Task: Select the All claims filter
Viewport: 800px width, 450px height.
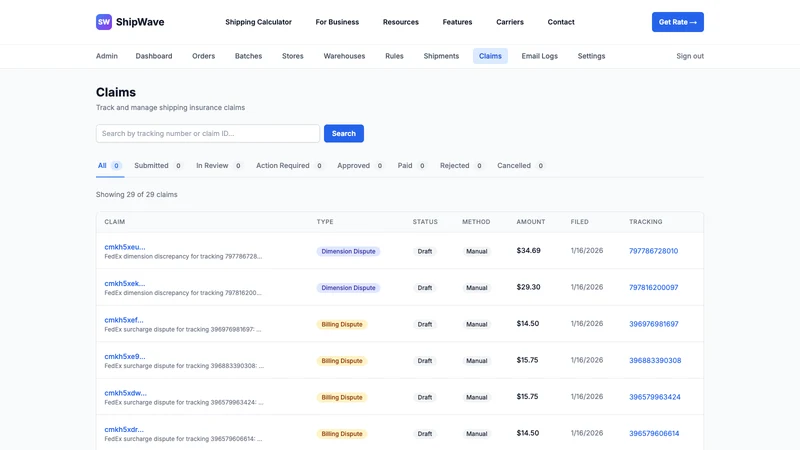Action: tap(110, 166)
